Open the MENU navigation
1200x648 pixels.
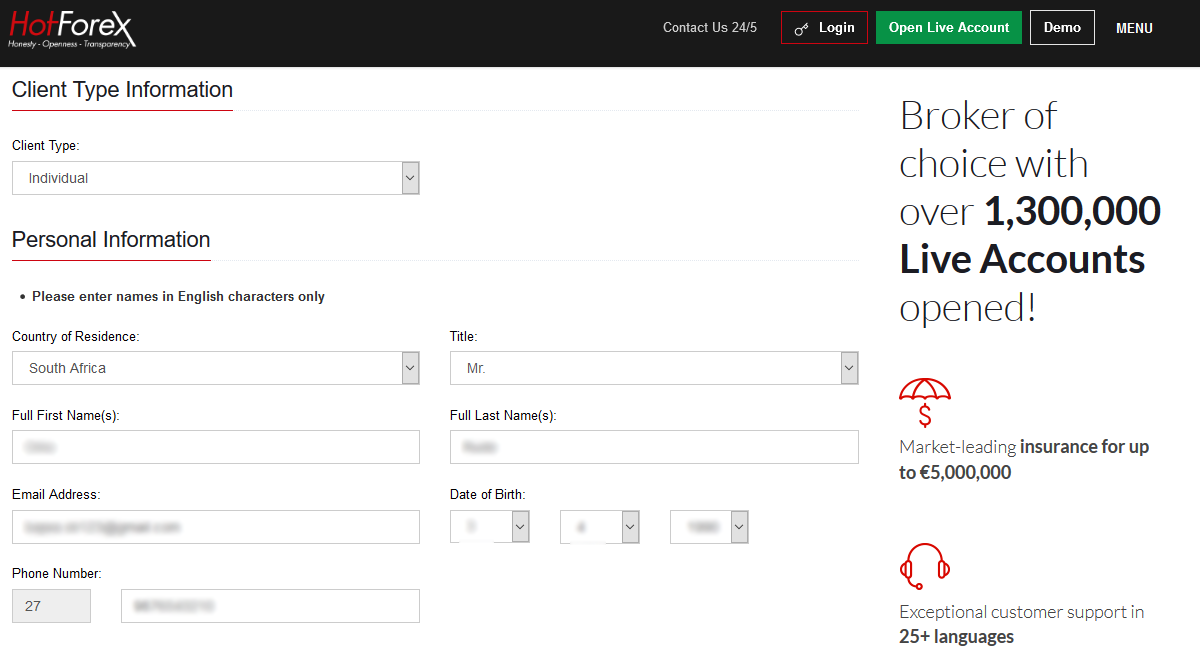[1134, 29]
